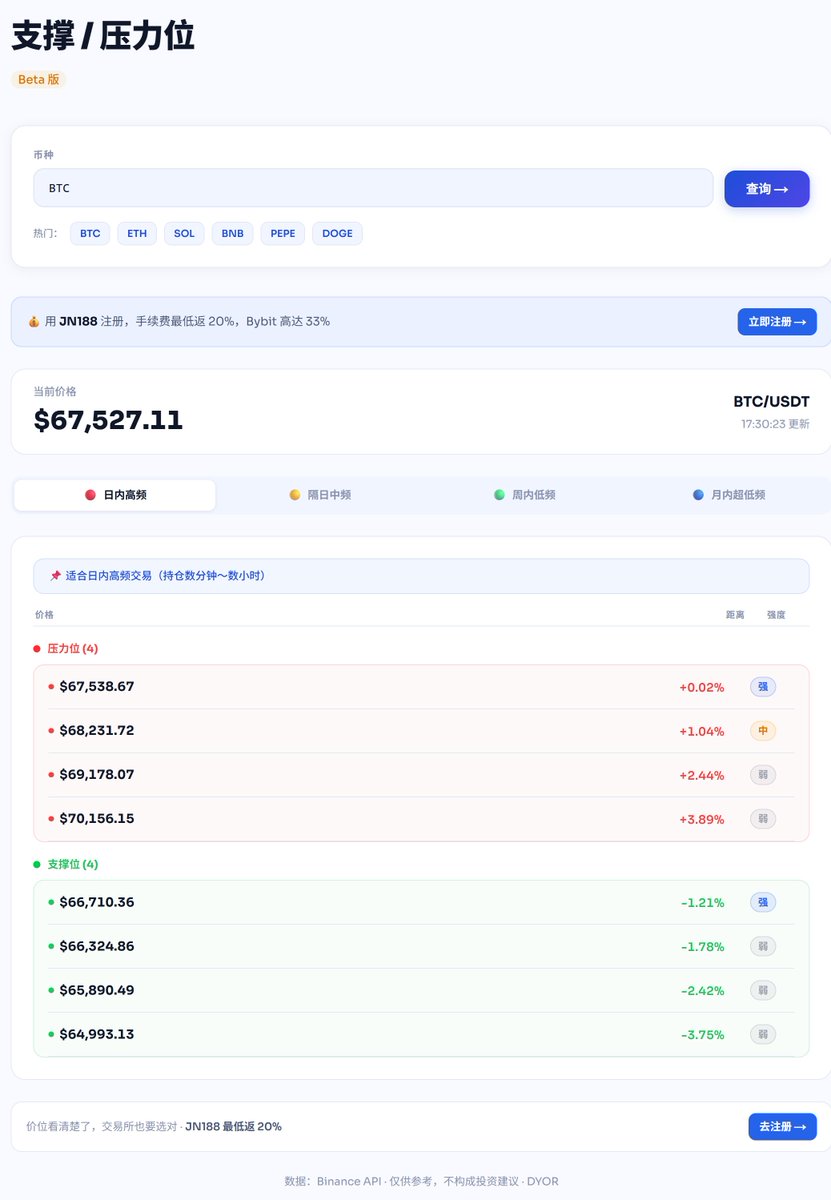Switch to the 日内高频 tab
The width and height of the screenshot is (831, 1200).
[115, 495]
